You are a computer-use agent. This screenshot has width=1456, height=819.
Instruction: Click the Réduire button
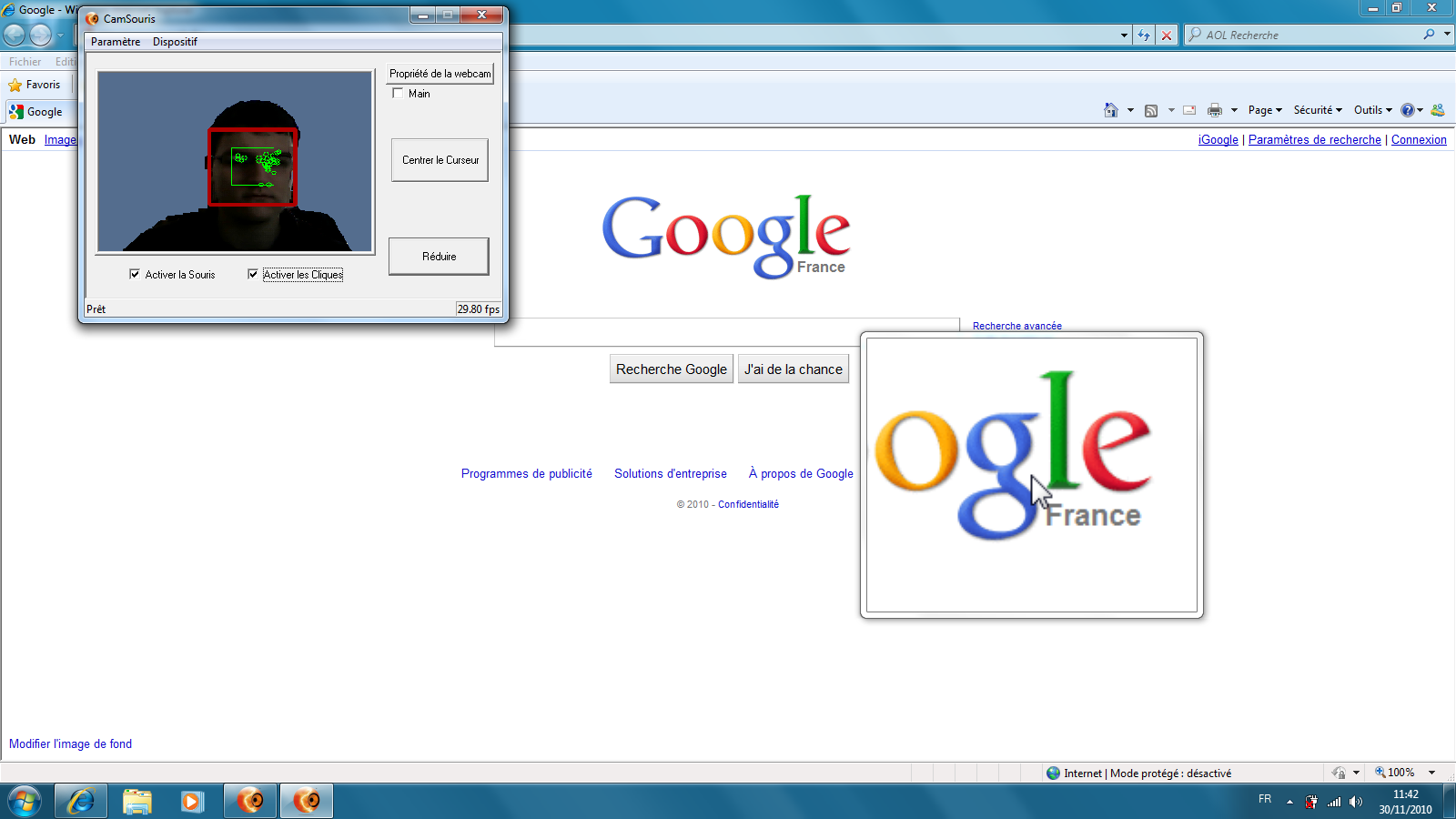(439, 257)
